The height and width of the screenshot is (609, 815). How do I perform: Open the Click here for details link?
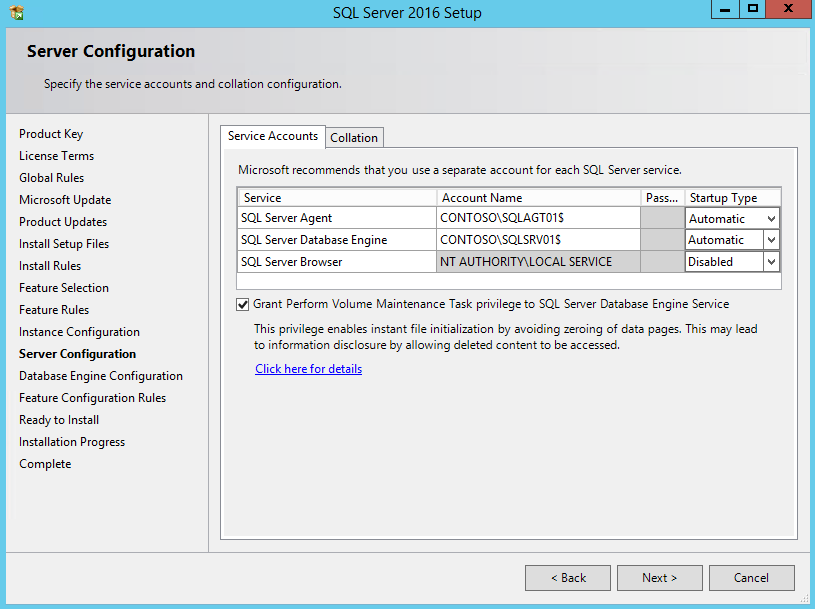pos(308,369)
